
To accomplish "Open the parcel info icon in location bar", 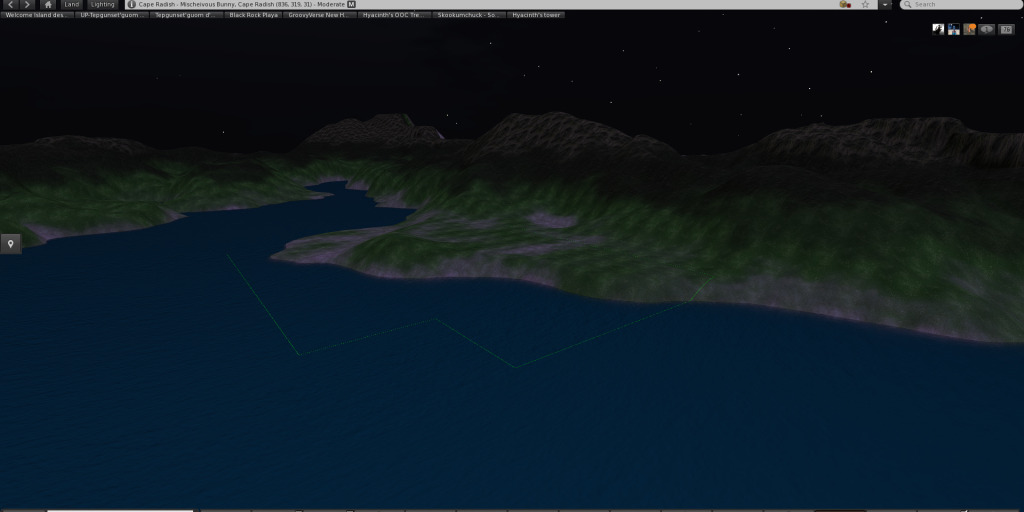I will 132,4.
